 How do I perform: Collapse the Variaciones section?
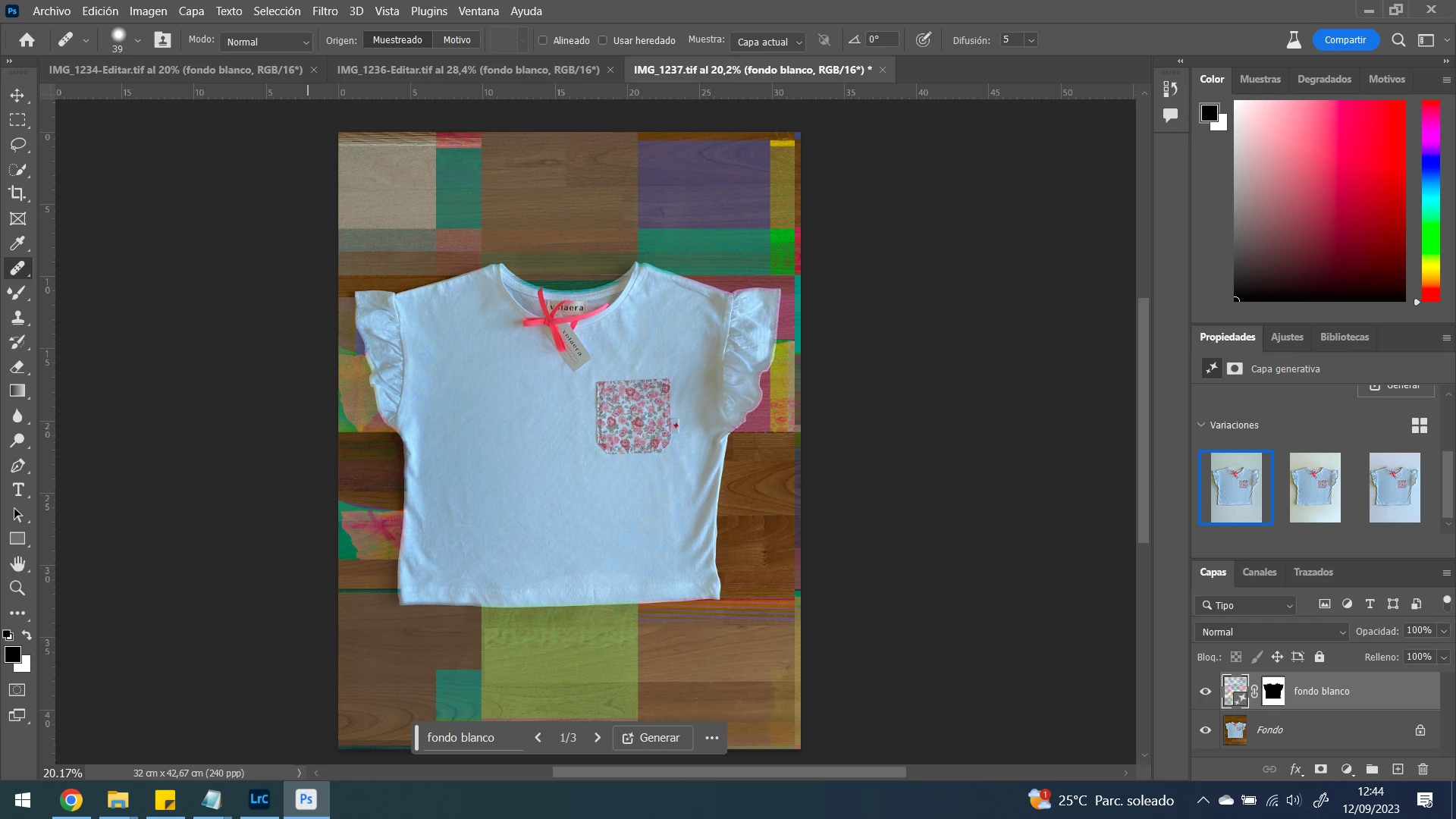1201,425
